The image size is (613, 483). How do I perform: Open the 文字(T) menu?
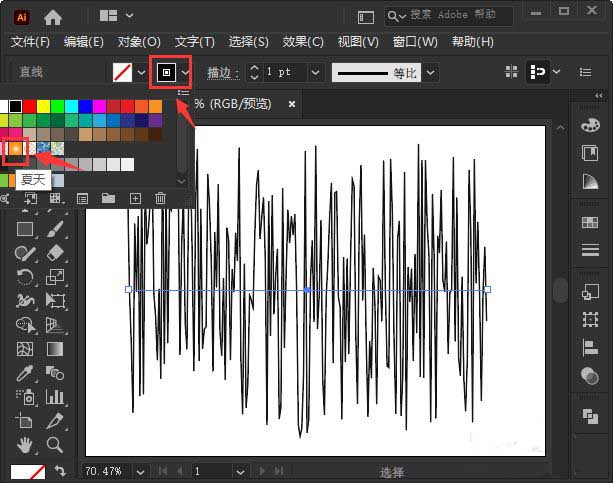[x=194, y=42]
